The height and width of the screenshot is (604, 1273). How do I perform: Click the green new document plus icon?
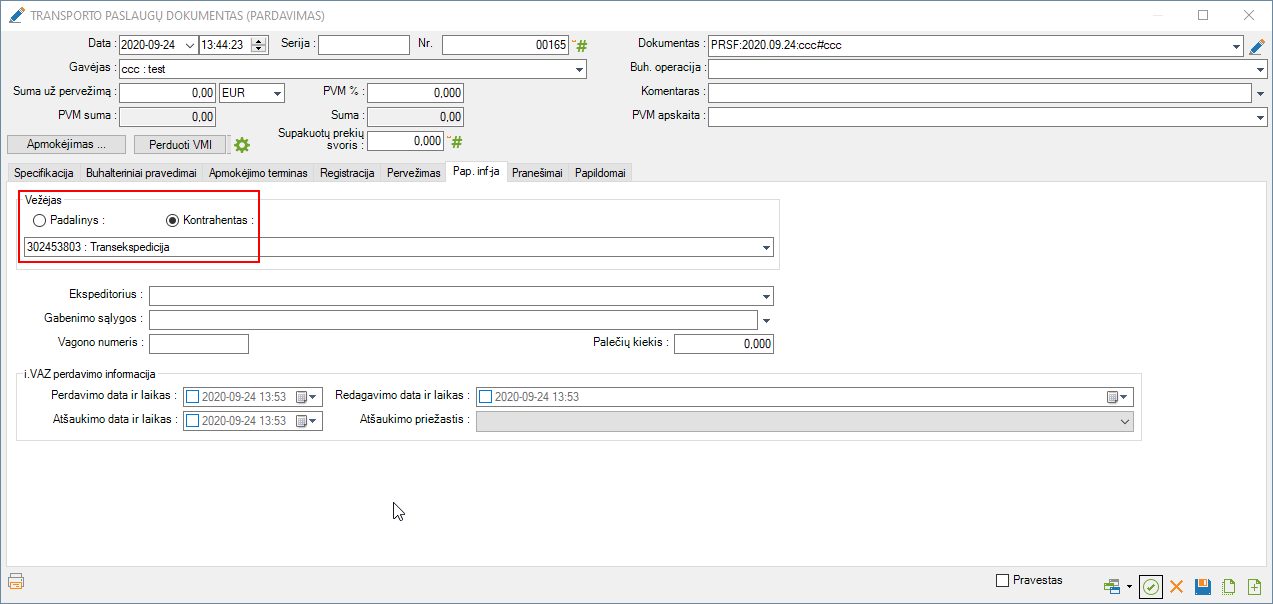click(1254, 587)
